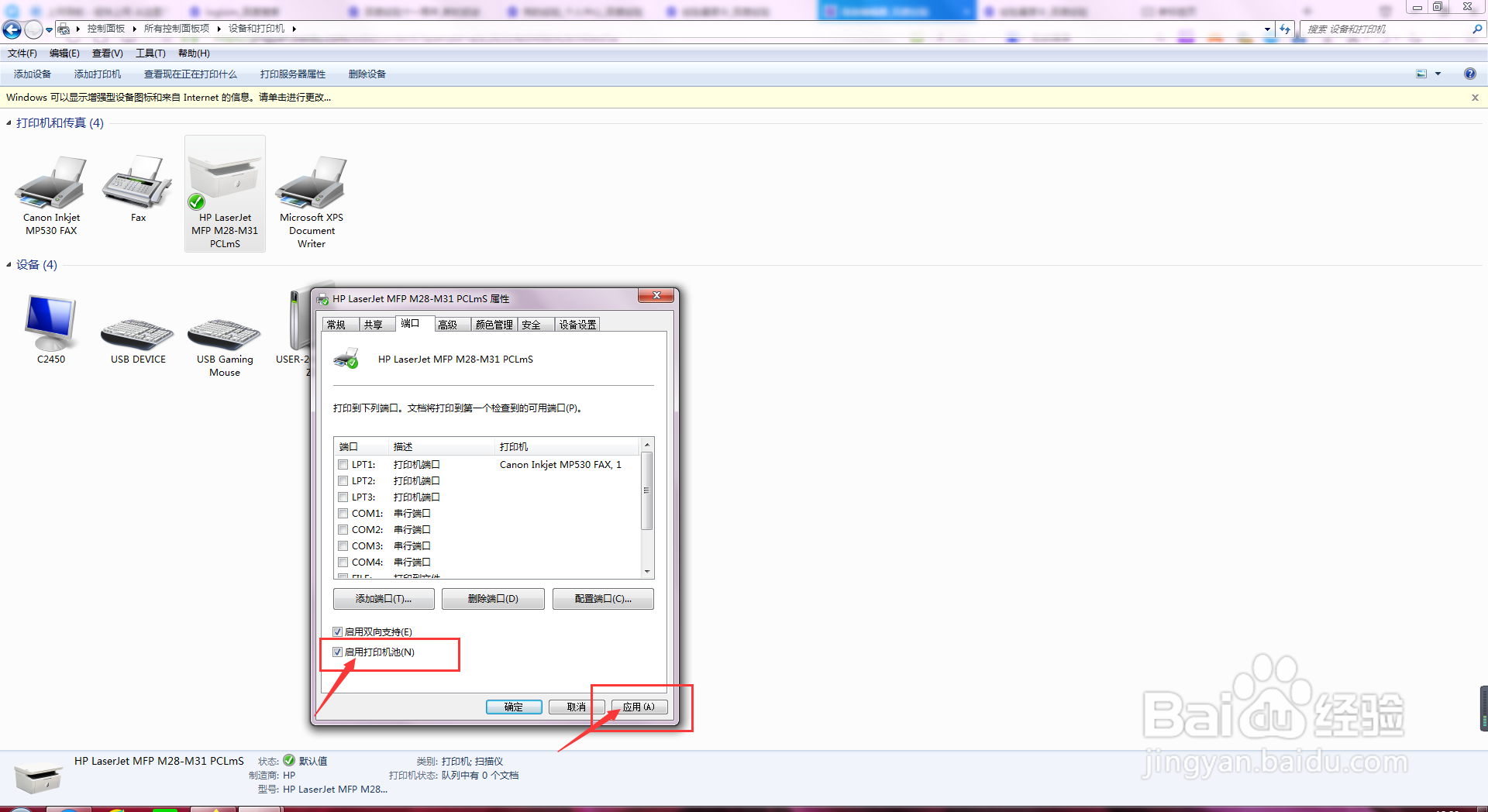1488x812 pixels.
Task: Click 删除设备 command
Action: click(x=367, y=74)
